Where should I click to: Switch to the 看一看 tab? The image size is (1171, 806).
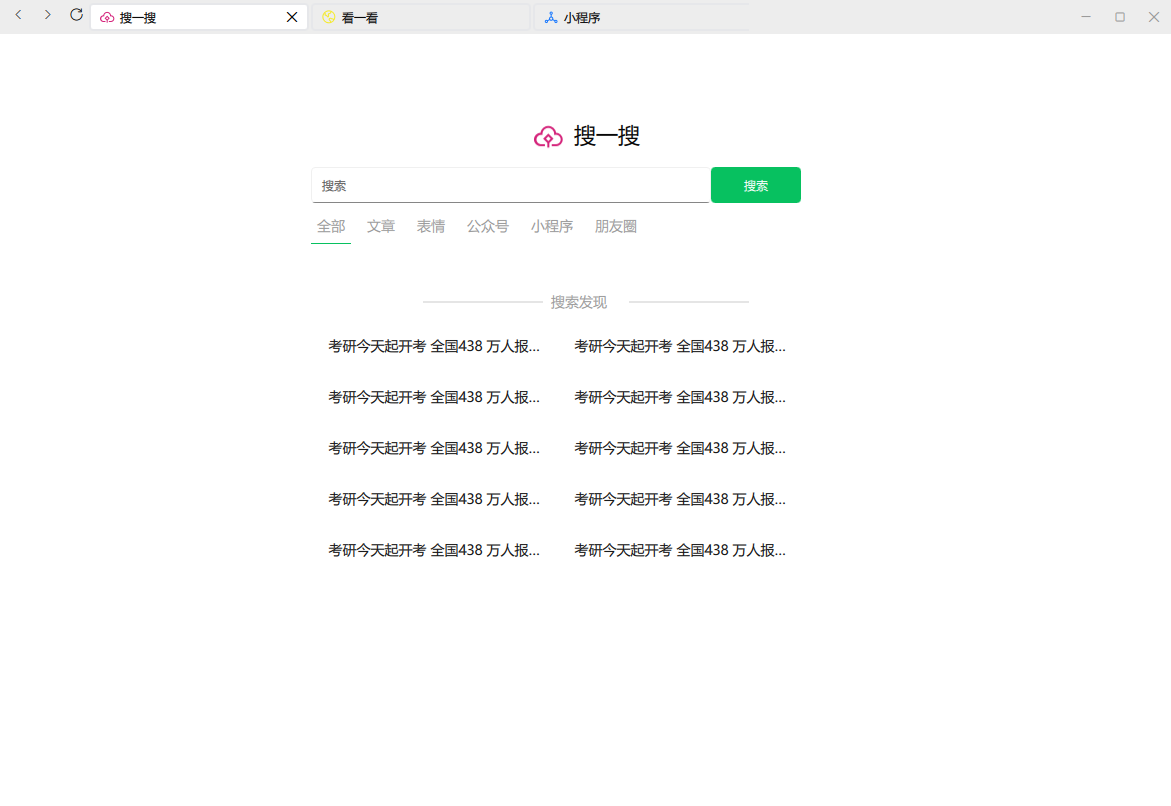tap(420, 17)
